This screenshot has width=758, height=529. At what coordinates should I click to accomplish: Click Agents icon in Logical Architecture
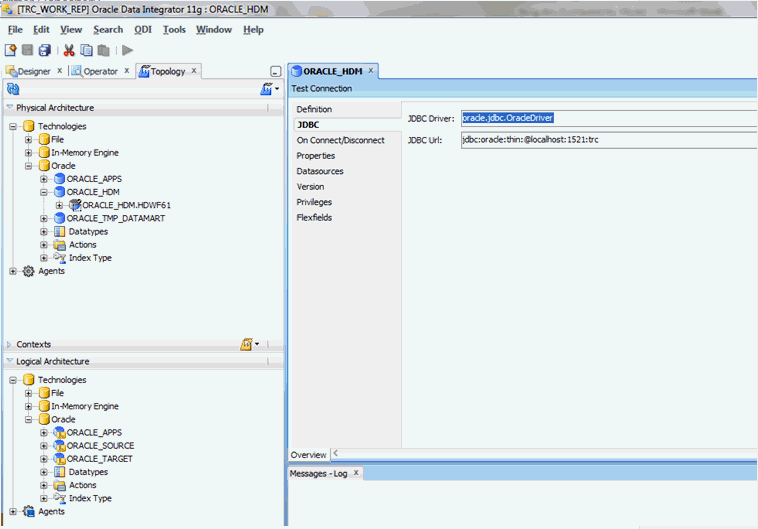click(x=29, y=511)
